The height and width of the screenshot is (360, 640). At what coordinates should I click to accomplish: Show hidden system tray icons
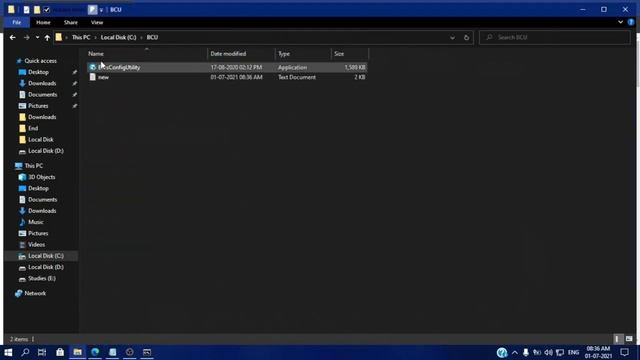[x=515, y=352]
